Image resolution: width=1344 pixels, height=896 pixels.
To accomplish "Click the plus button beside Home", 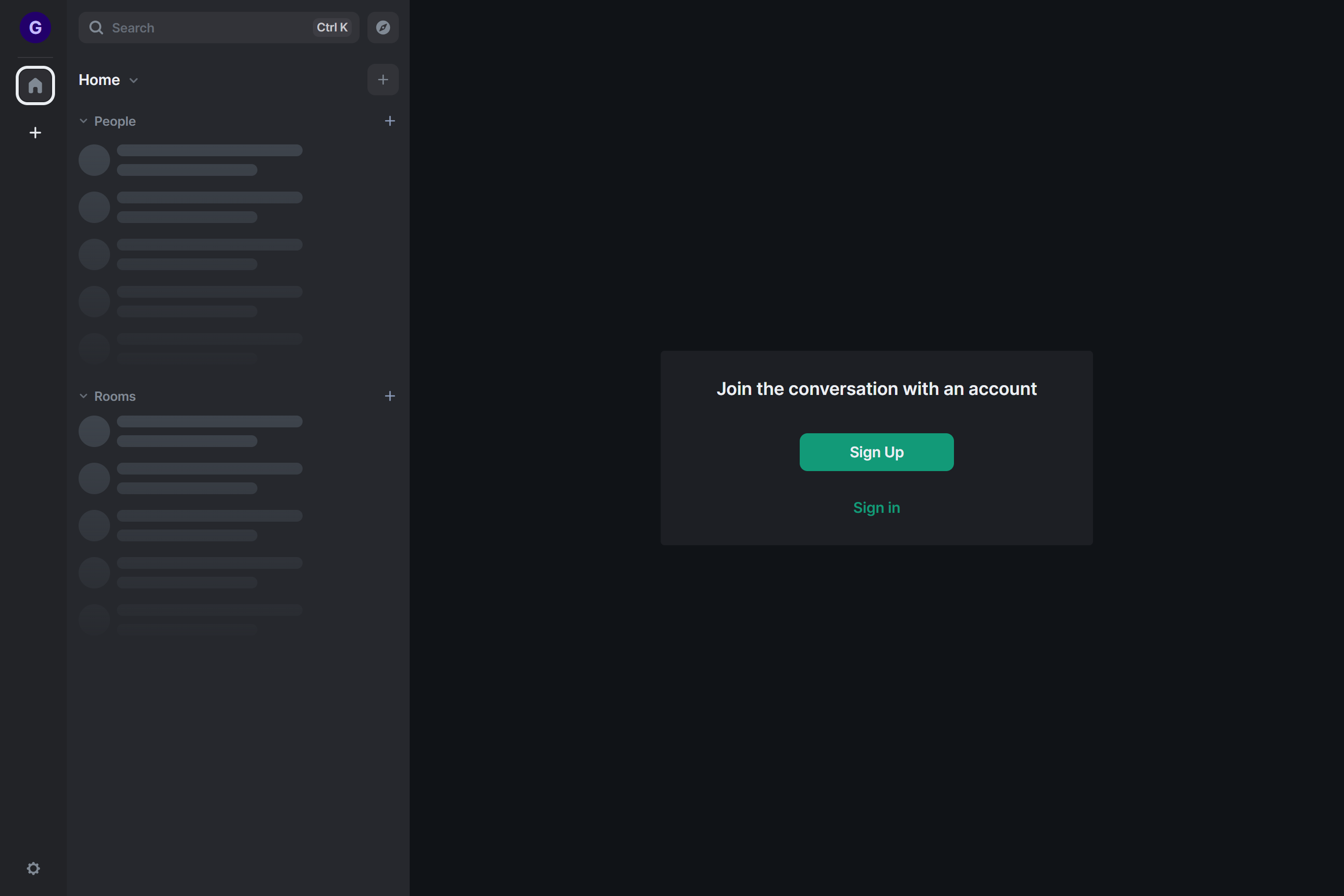I will pos(383,80).
